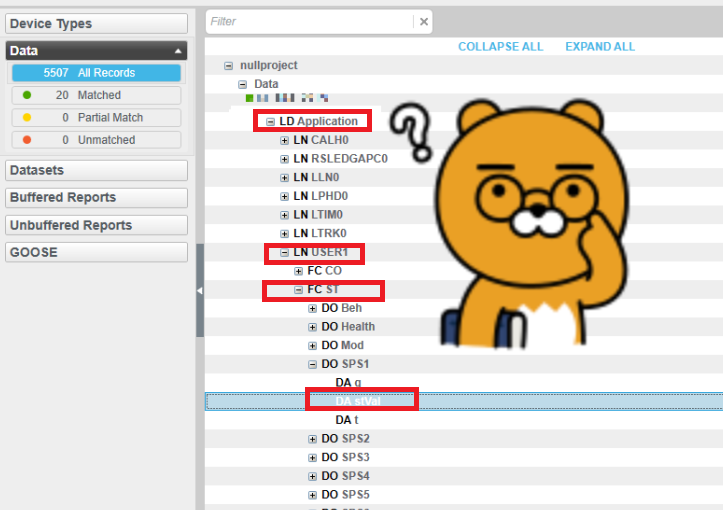Select the 'DA q' tree row
Screen dimensions: 723x510
[464, 383]
